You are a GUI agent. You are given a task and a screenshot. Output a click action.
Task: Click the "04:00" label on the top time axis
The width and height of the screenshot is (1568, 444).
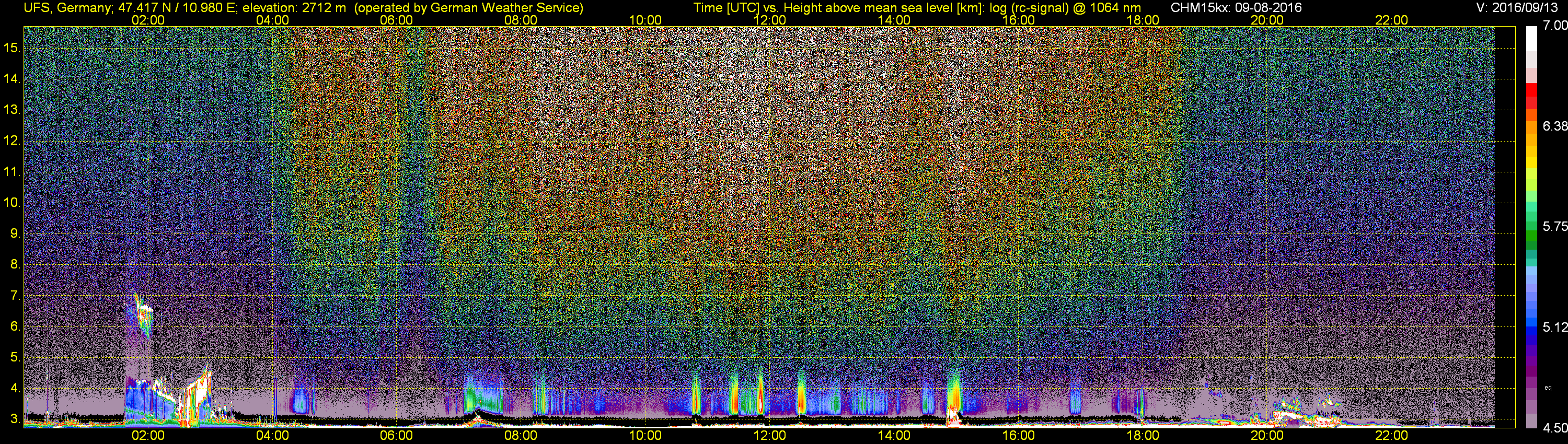coord(272,20)
